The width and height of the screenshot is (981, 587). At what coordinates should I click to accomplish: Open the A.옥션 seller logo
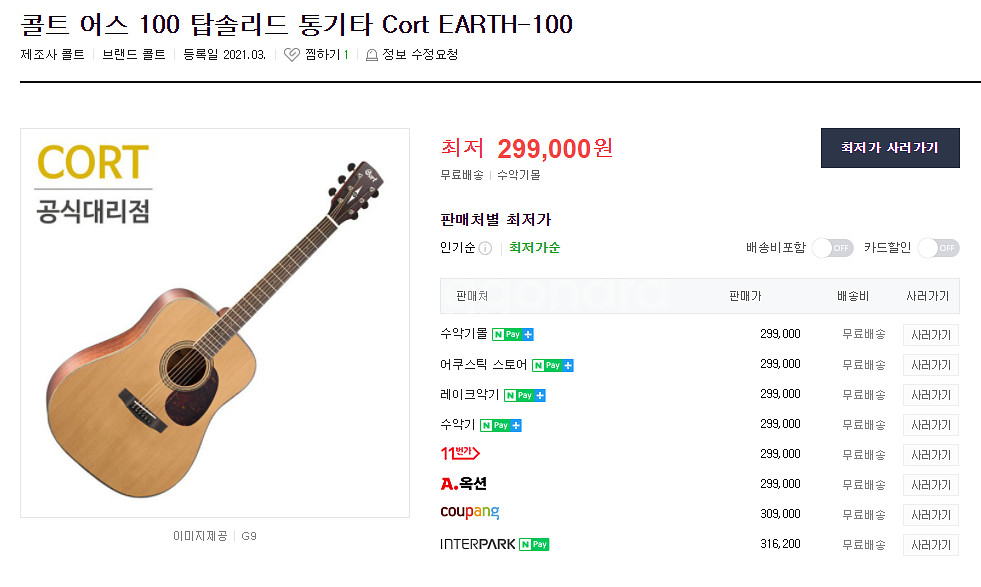click(x=463, y=484)
